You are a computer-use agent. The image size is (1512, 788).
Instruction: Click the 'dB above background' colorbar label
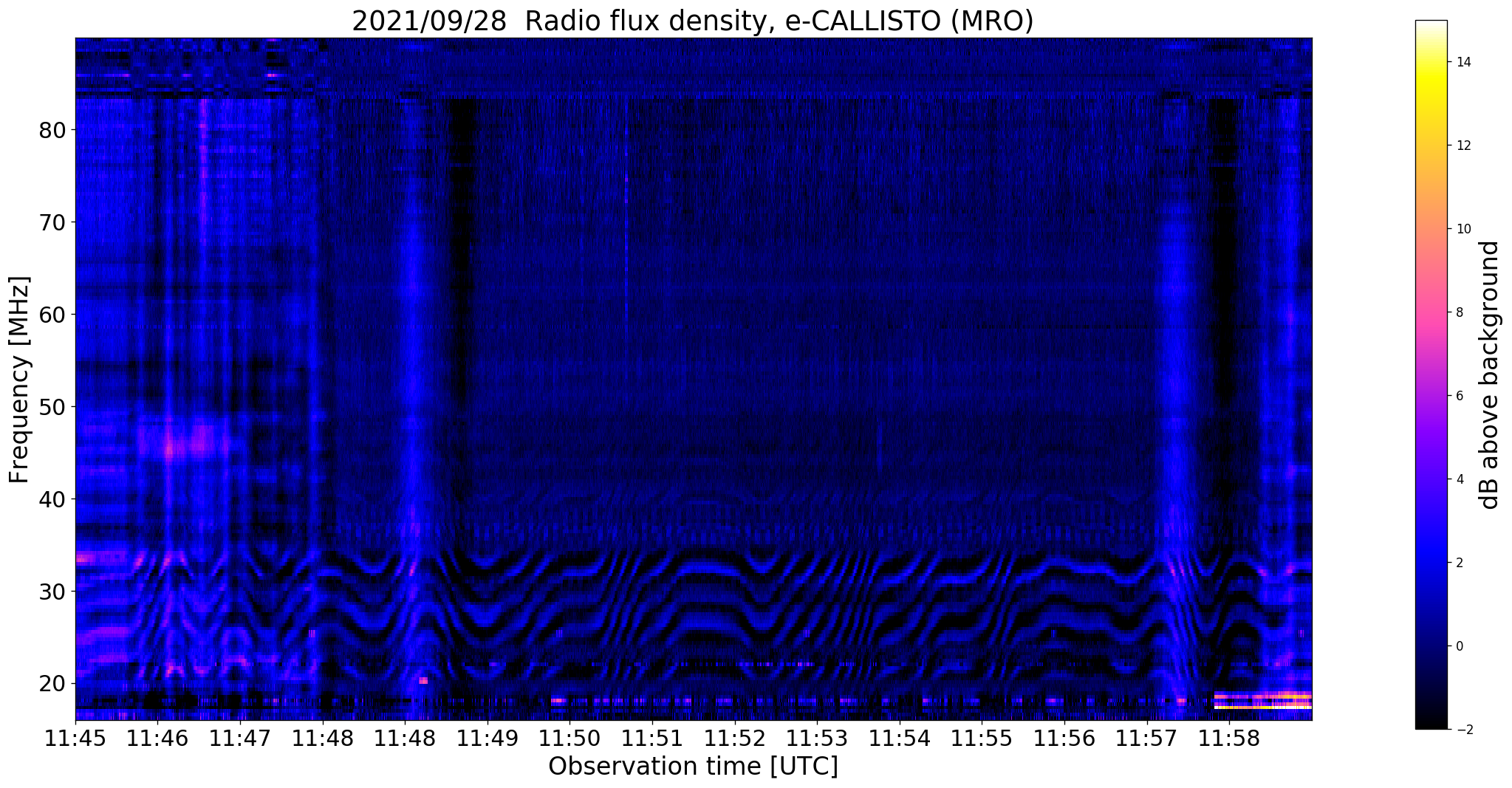1489,375
